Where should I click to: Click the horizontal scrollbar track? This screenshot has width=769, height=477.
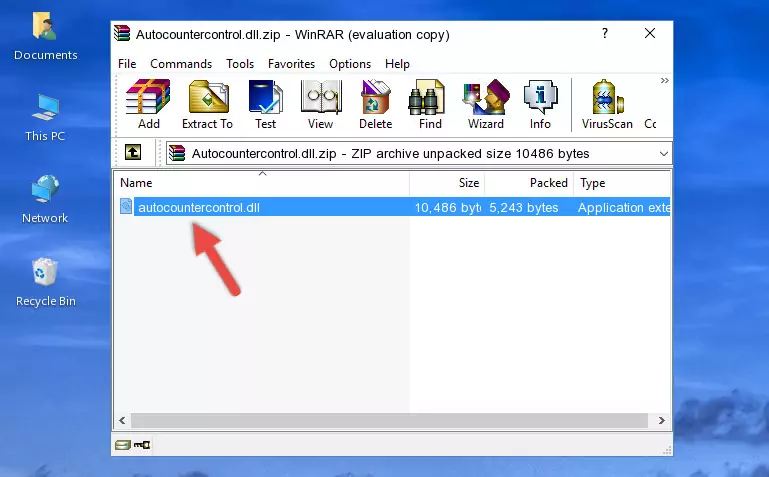coord(389,421)
